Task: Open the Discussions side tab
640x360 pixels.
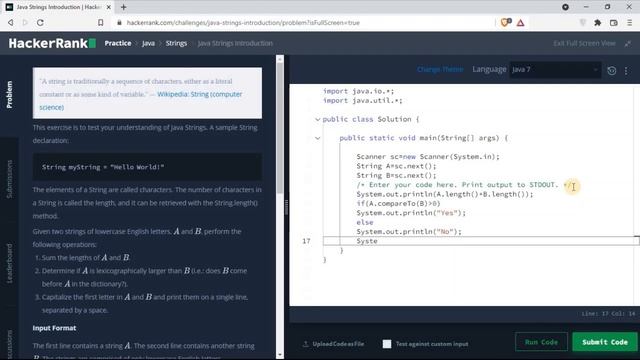Action: (x=9, y=344)
